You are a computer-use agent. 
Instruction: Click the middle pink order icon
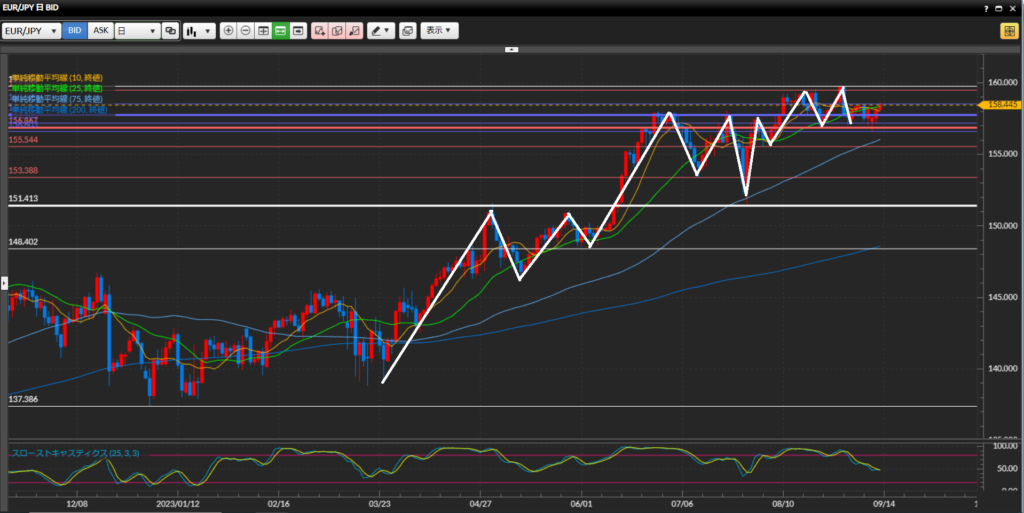pos(337,31)
